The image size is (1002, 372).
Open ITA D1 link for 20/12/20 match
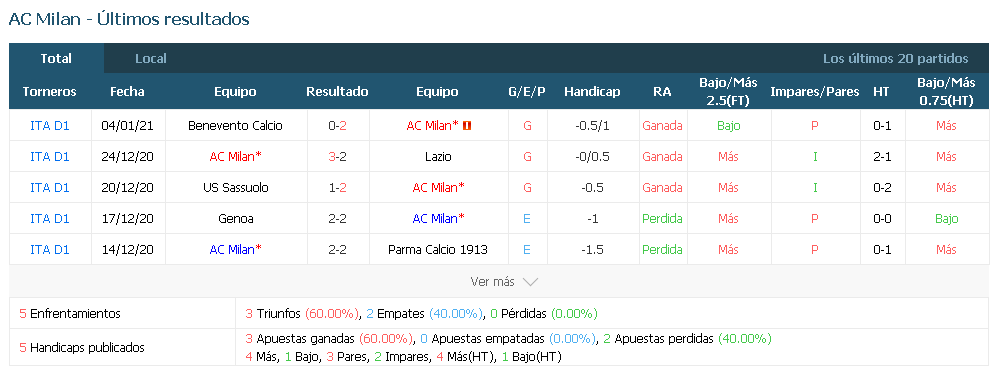[x=50, y=188]
